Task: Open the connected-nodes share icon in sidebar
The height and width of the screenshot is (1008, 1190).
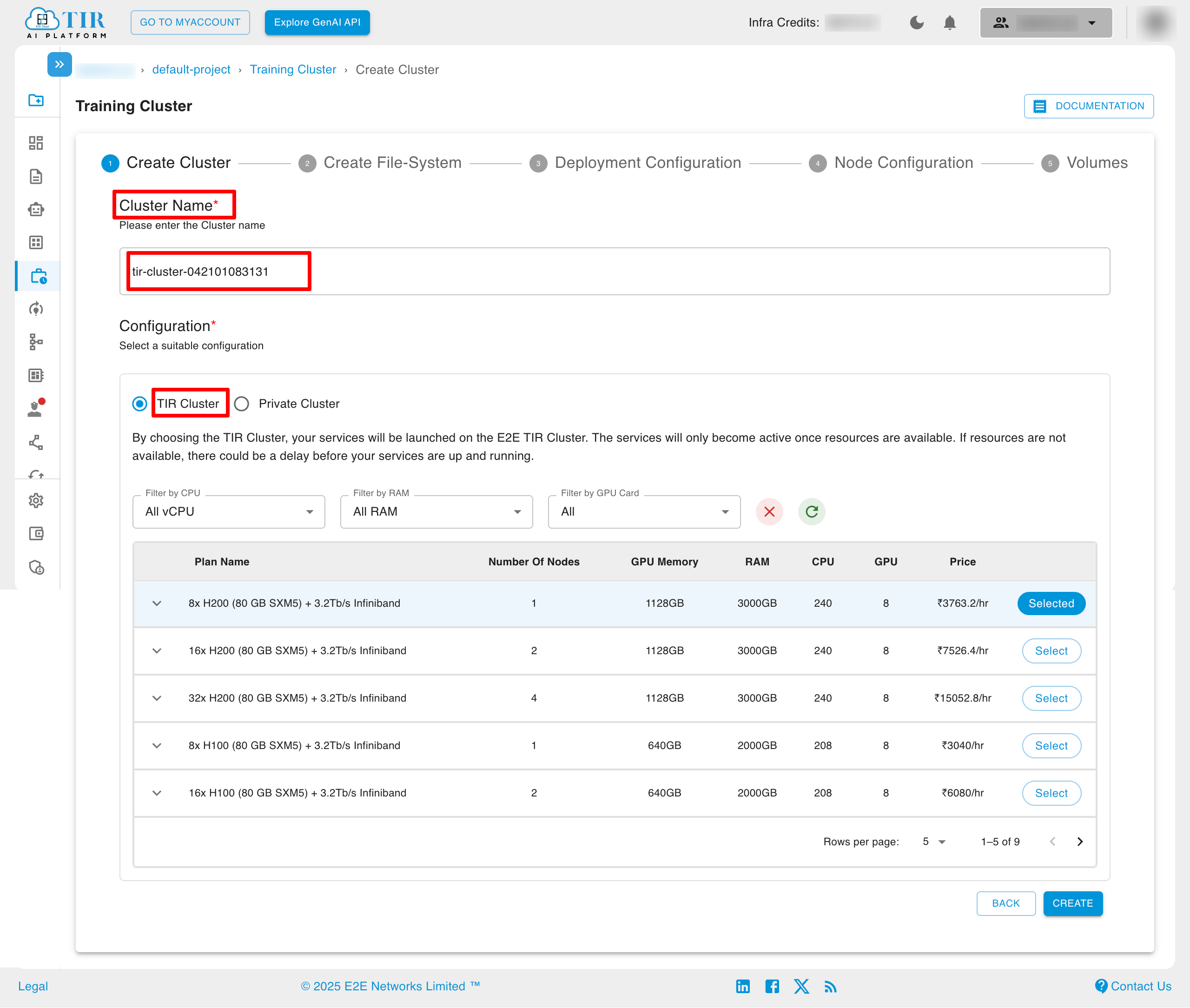Action: [x=36, y=442]
